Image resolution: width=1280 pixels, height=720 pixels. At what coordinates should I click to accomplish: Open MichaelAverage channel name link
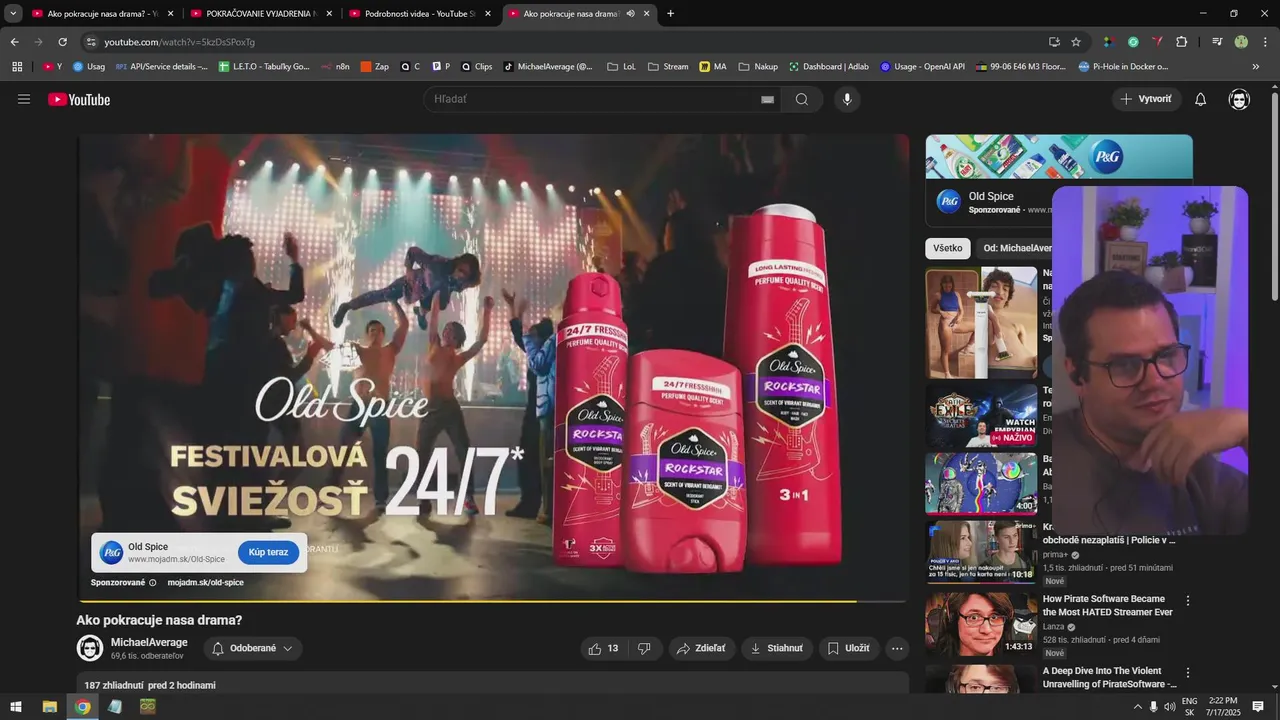pyautogui.click(x=149, y=642)
